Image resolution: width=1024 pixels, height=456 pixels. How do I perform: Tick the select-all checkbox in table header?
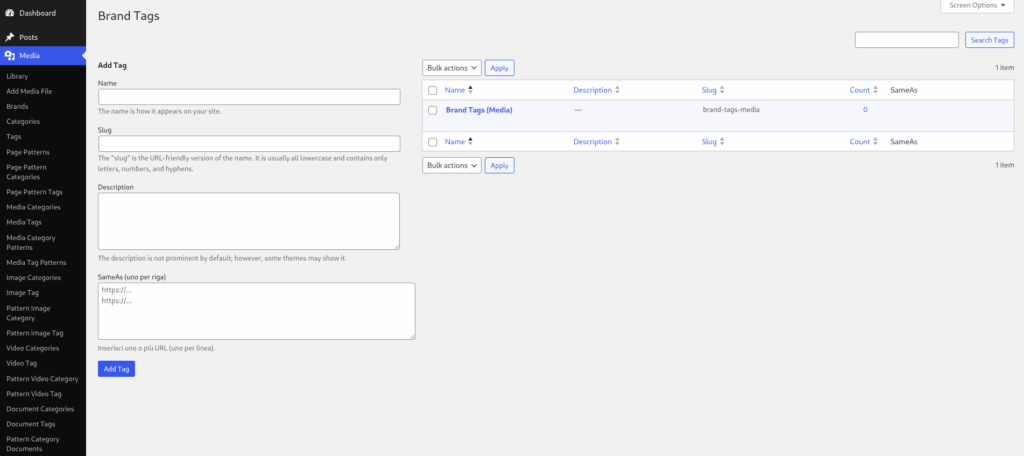432,90
